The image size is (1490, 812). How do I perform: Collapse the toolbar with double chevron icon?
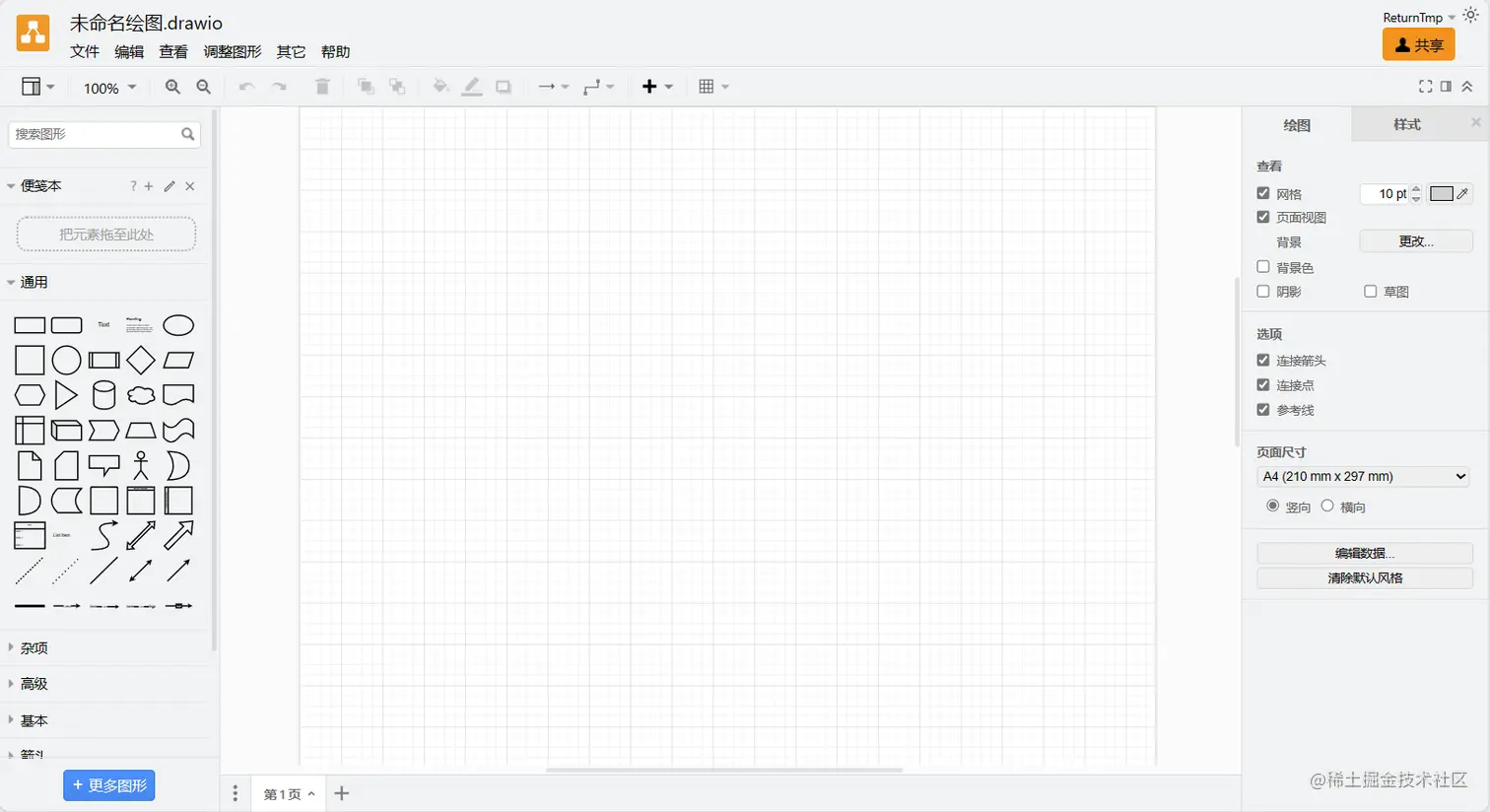coord(1467,87)
